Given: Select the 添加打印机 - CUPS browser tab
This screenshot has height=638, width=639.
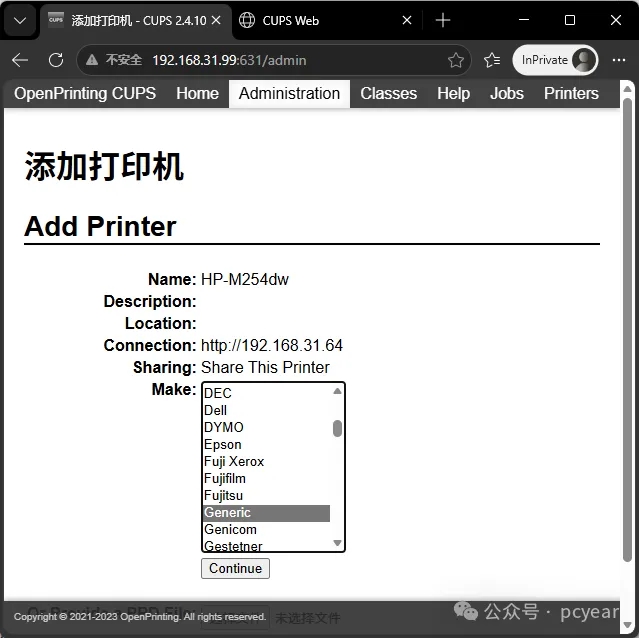Looking at the screenshot, I should (136, 21).
